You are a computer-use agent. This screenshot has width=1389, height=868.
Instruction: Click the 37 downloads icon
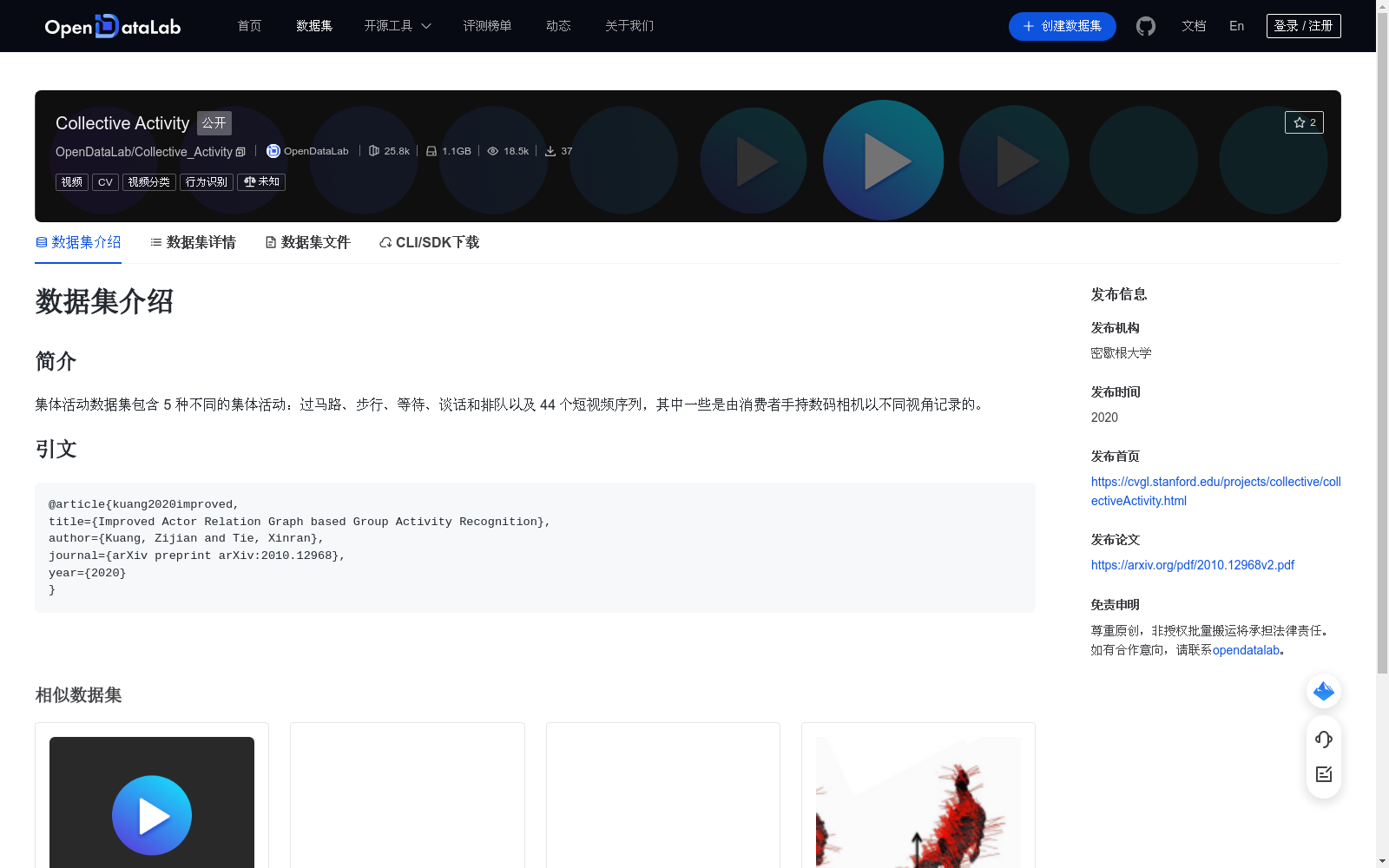550,151
